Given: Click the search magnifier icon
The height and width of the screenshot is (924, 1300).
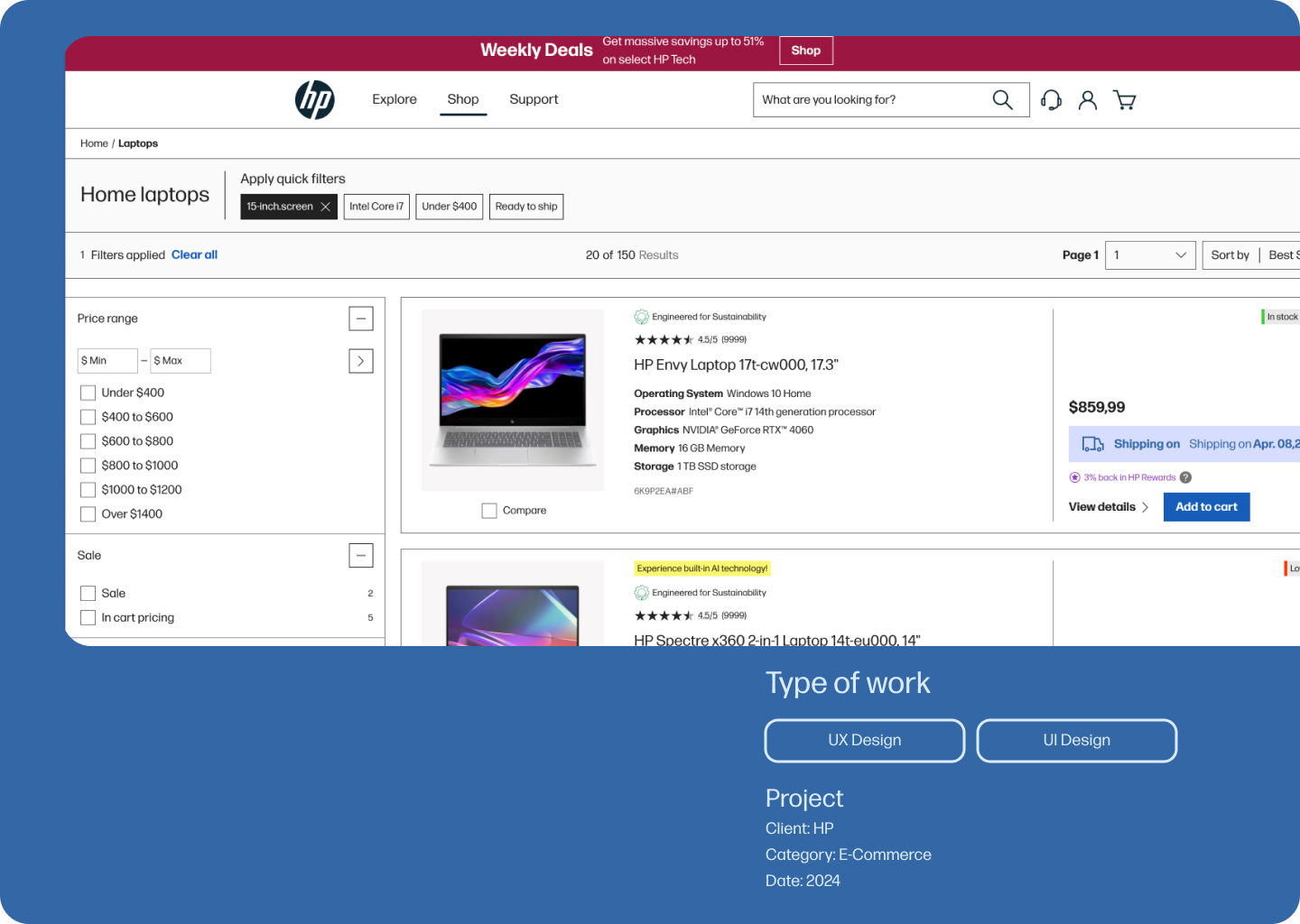Looking at the screenshot, I should point(1002,99).
